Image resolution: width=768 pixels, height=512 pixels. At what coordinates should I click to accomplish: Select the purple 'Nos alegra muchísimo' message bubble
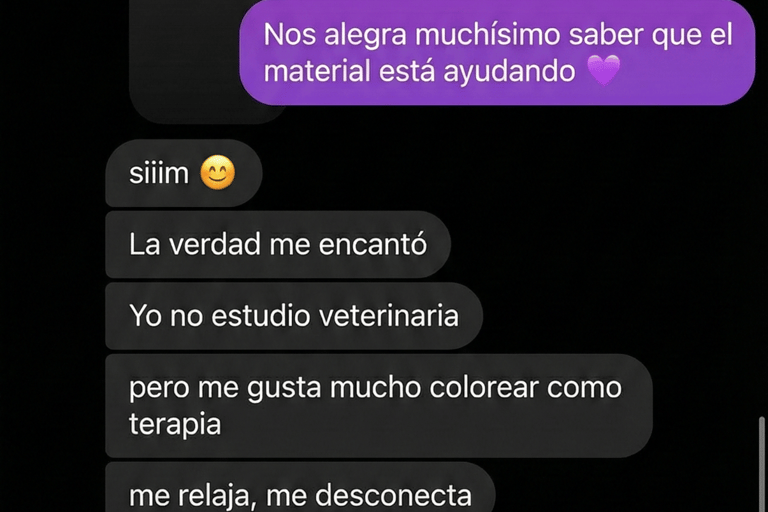tap(497, 52)
